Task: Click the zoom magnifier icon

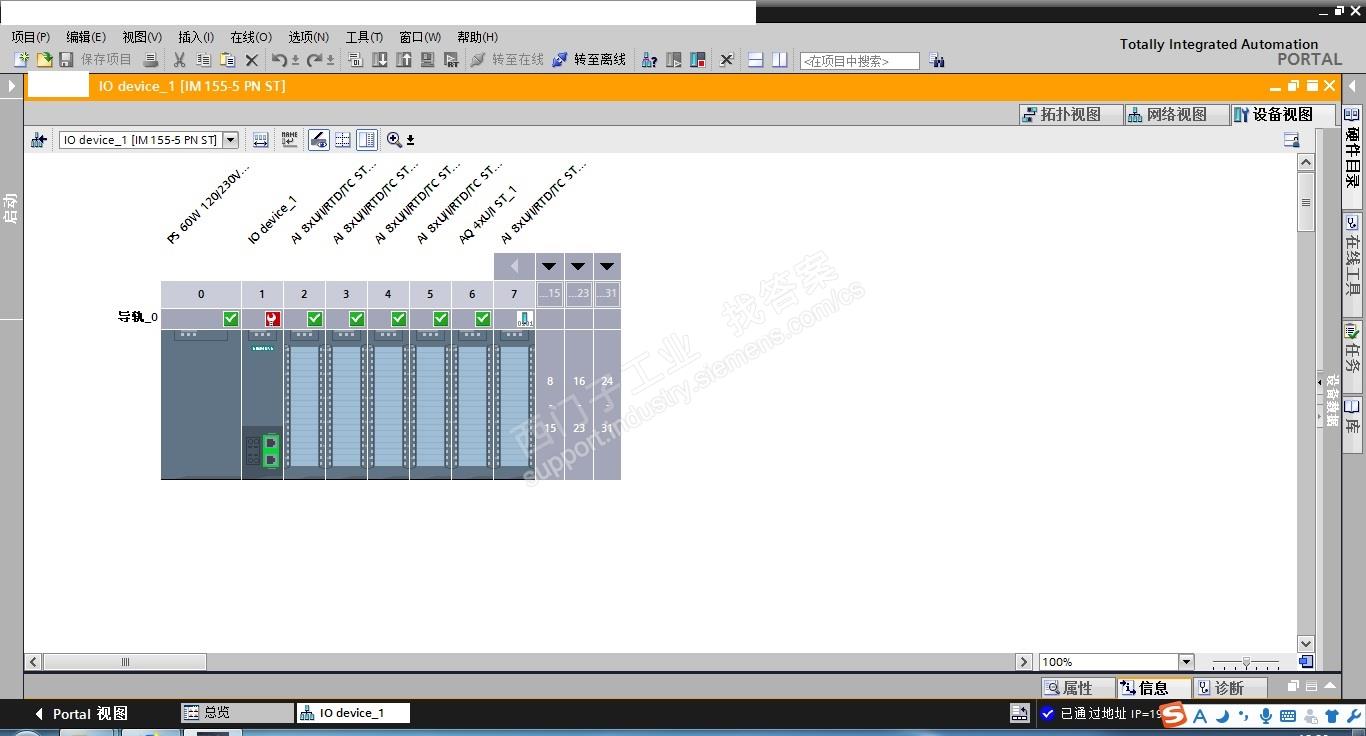Action: click(394, 140)
